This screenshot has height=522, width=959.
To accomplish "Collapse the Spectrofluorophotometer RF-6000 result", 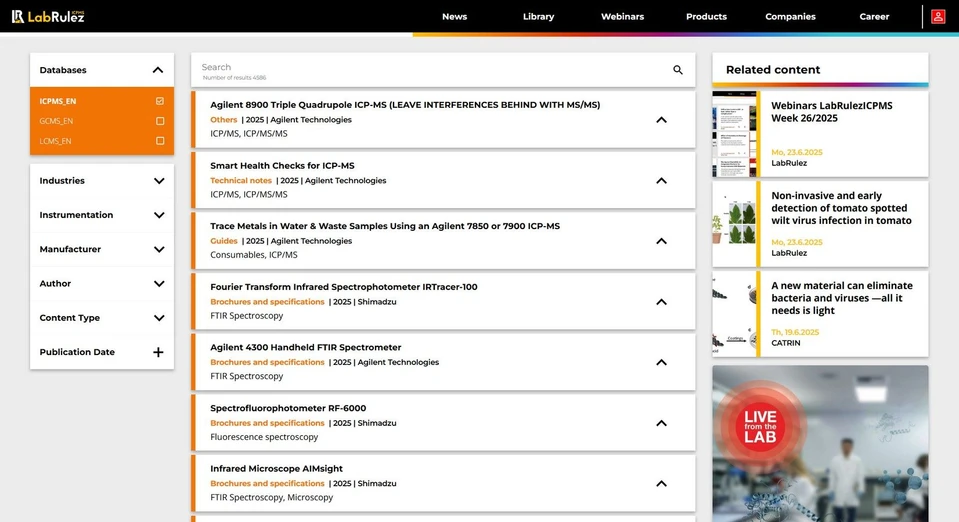I will (x=661, y=423).
